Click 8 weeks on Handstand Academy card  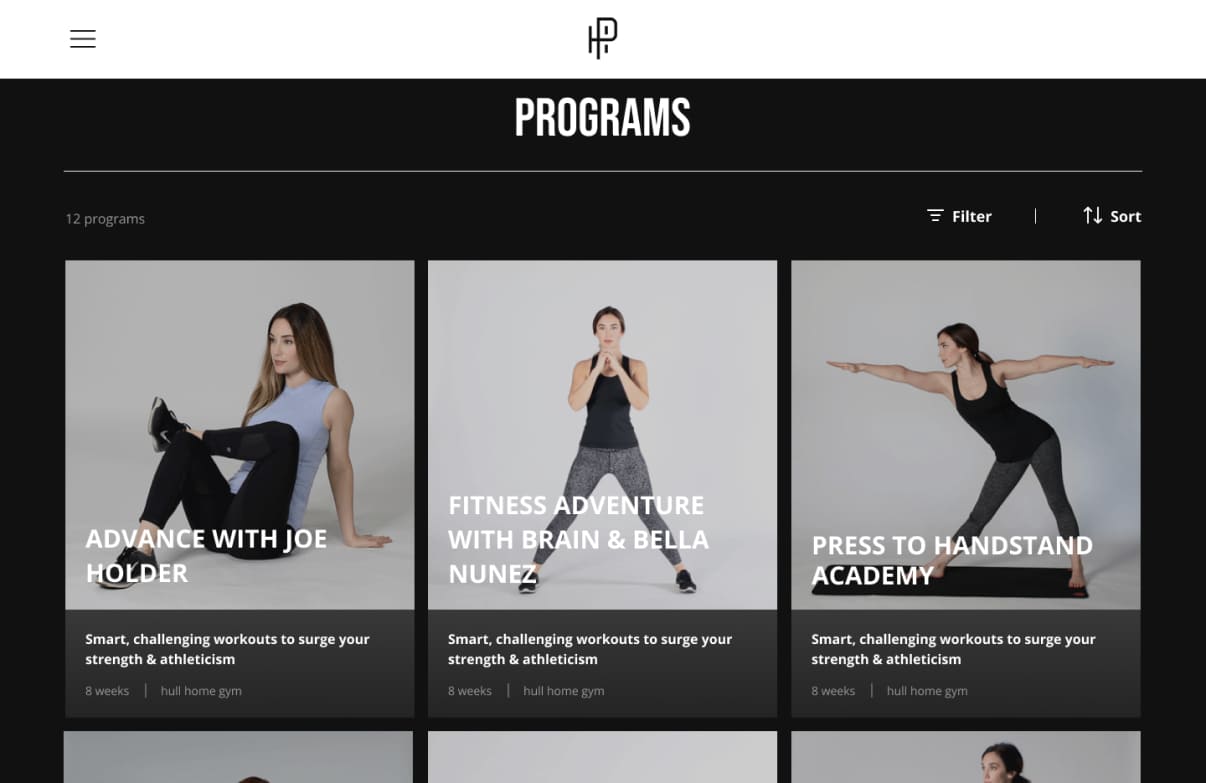click(x=833, y=691)
